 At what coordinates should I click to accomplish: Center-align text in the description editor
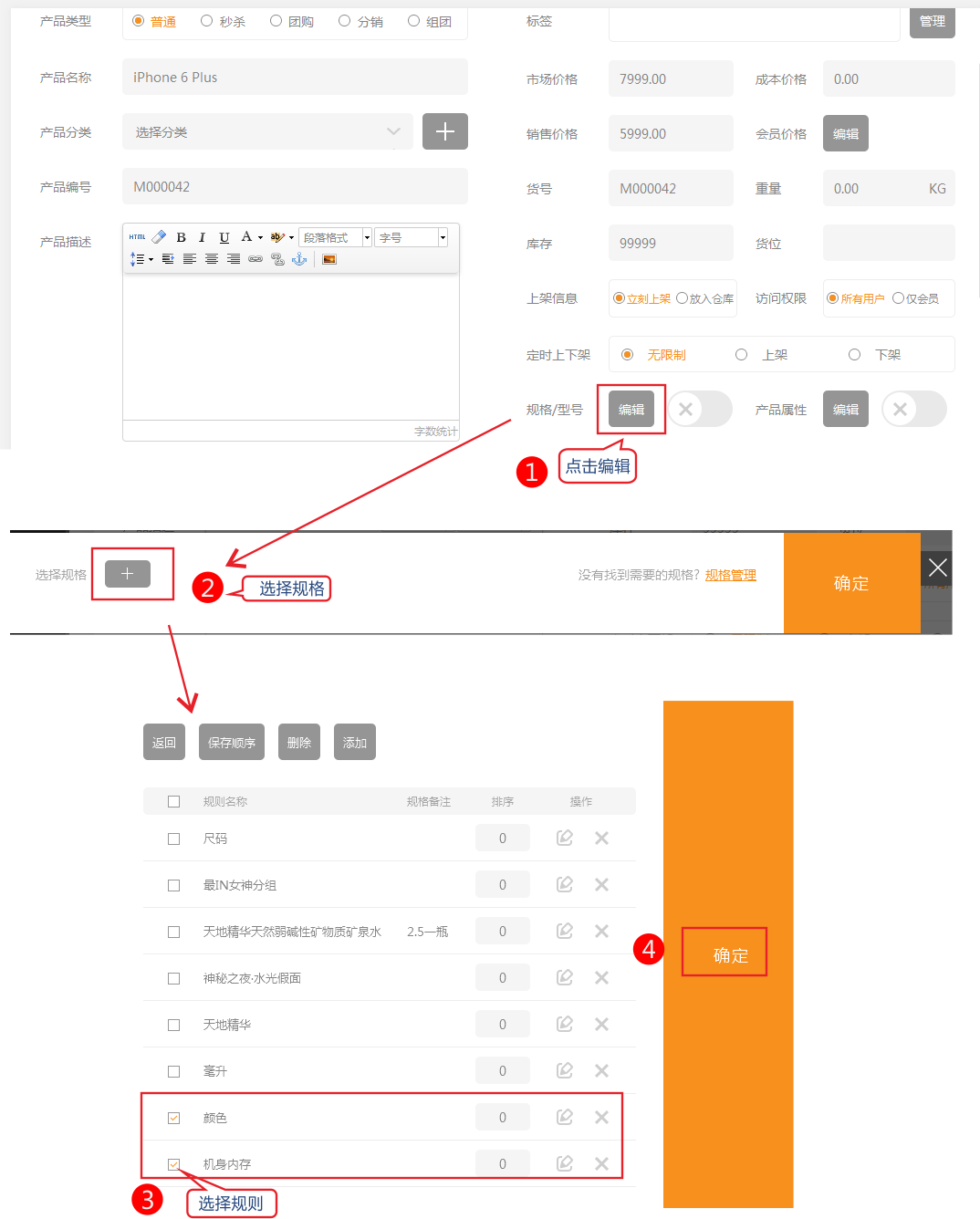pos(211,259)
